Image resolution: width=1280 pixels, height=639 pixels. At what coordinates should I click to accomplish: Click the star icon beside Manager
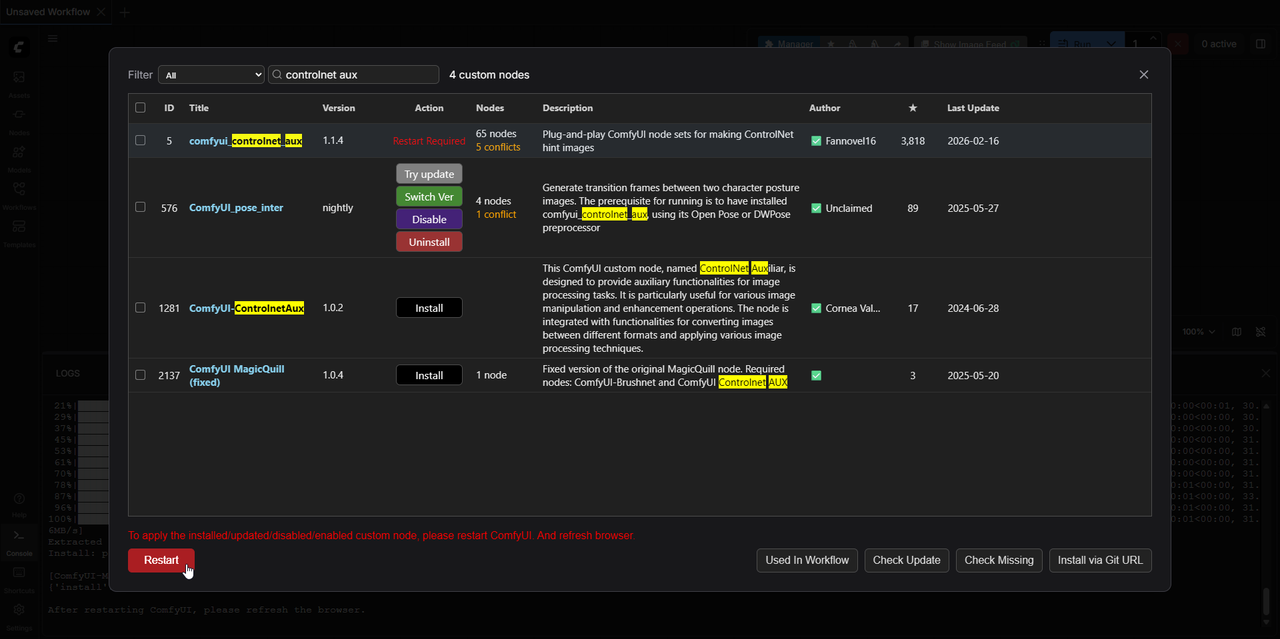click(x=830, y=44)
